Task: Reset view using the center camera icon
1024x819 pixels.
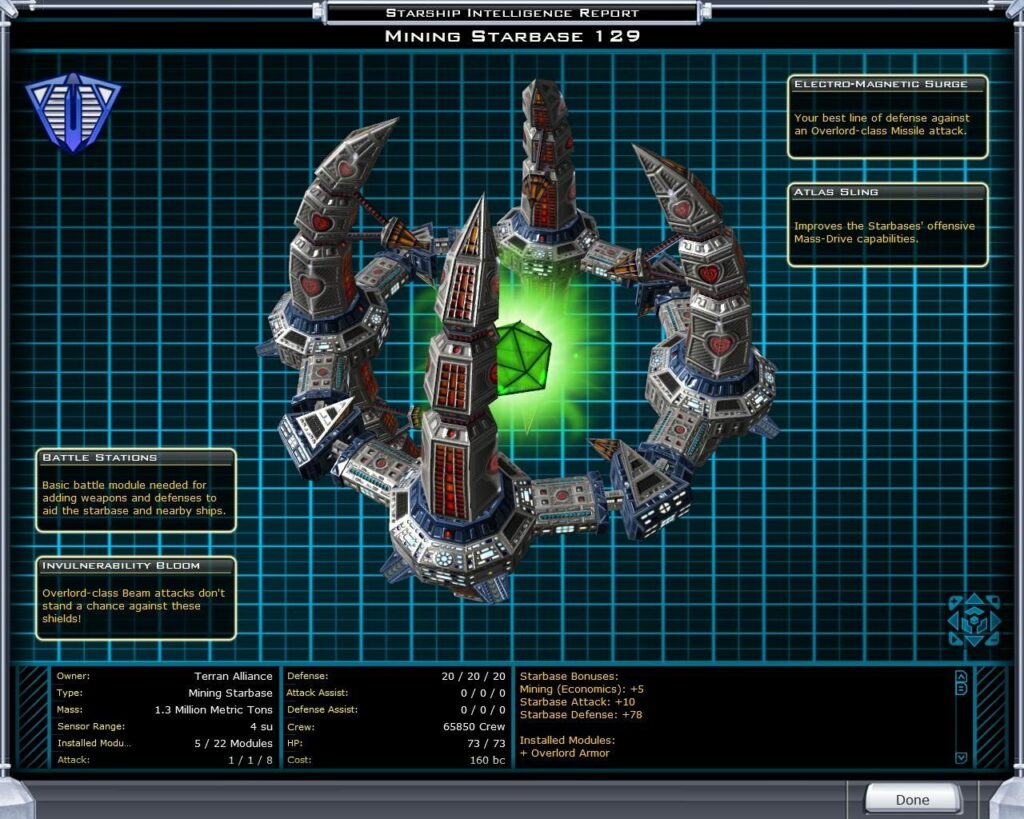Action: [974, 620]
